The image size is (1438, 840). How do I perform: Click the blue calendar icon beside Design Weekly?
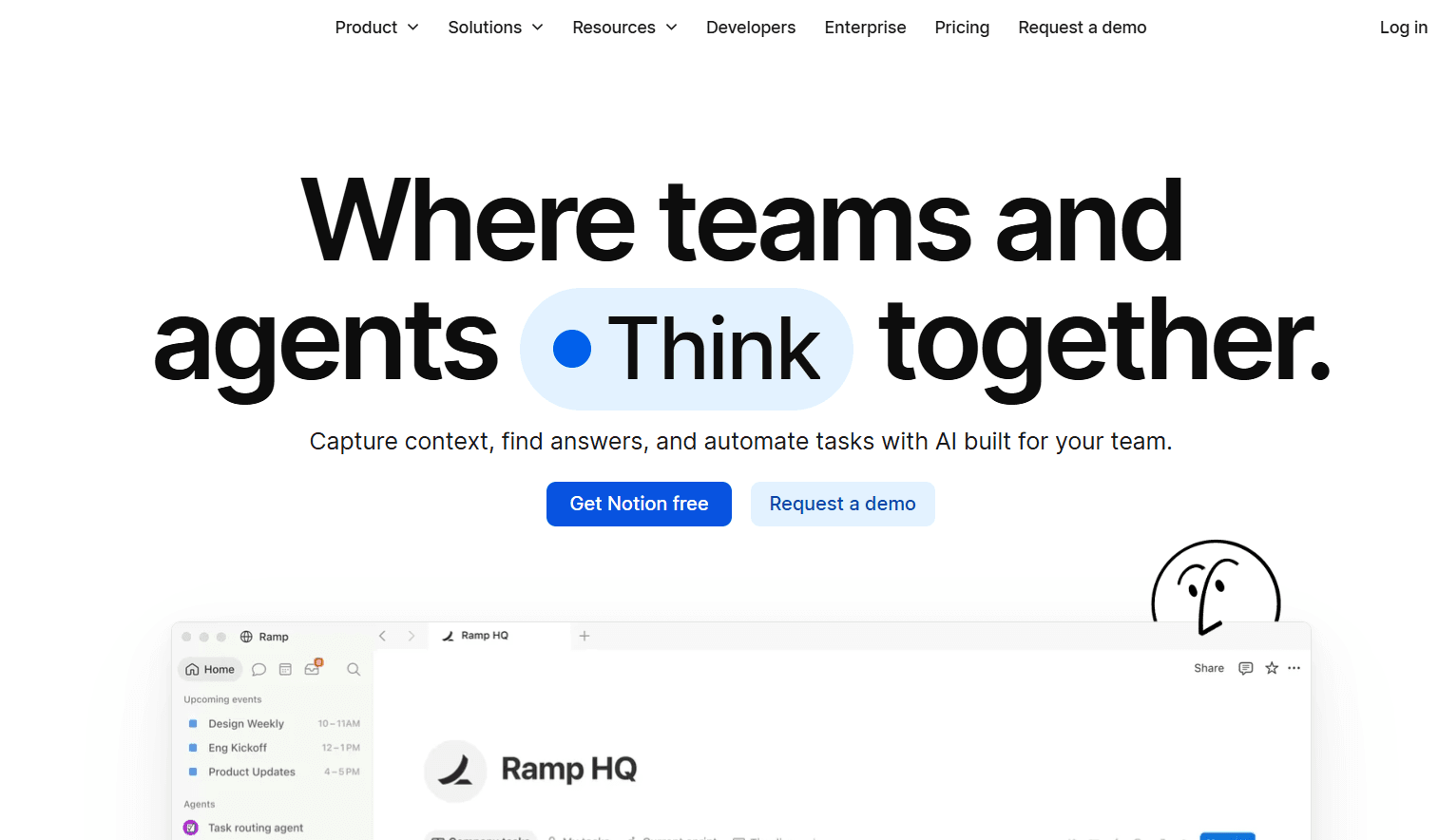[193, 723]
